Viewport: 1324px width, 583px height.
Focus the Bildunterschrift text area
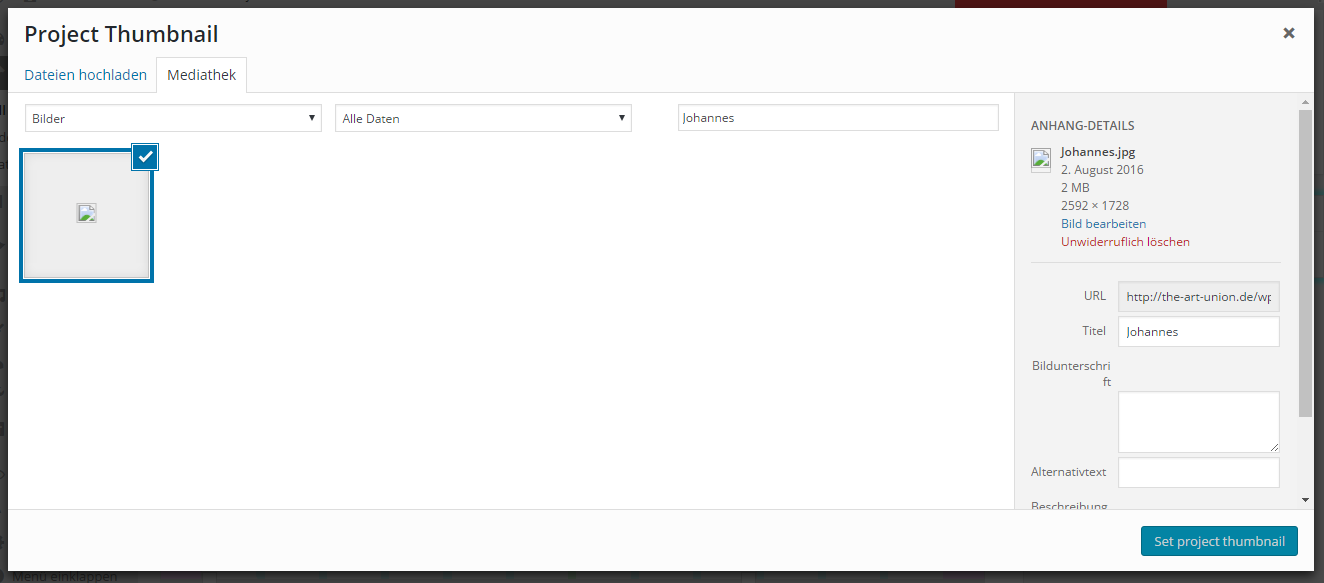[1198, 421]
